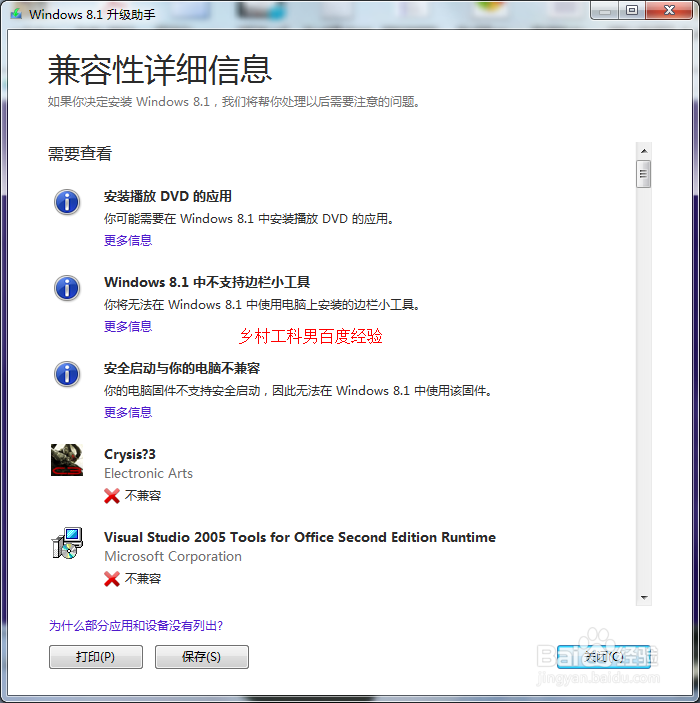The height and width of the screenshot is (703, 700).
Task: Click the 关闭(C) button
Action: click(x=604, y=657)
